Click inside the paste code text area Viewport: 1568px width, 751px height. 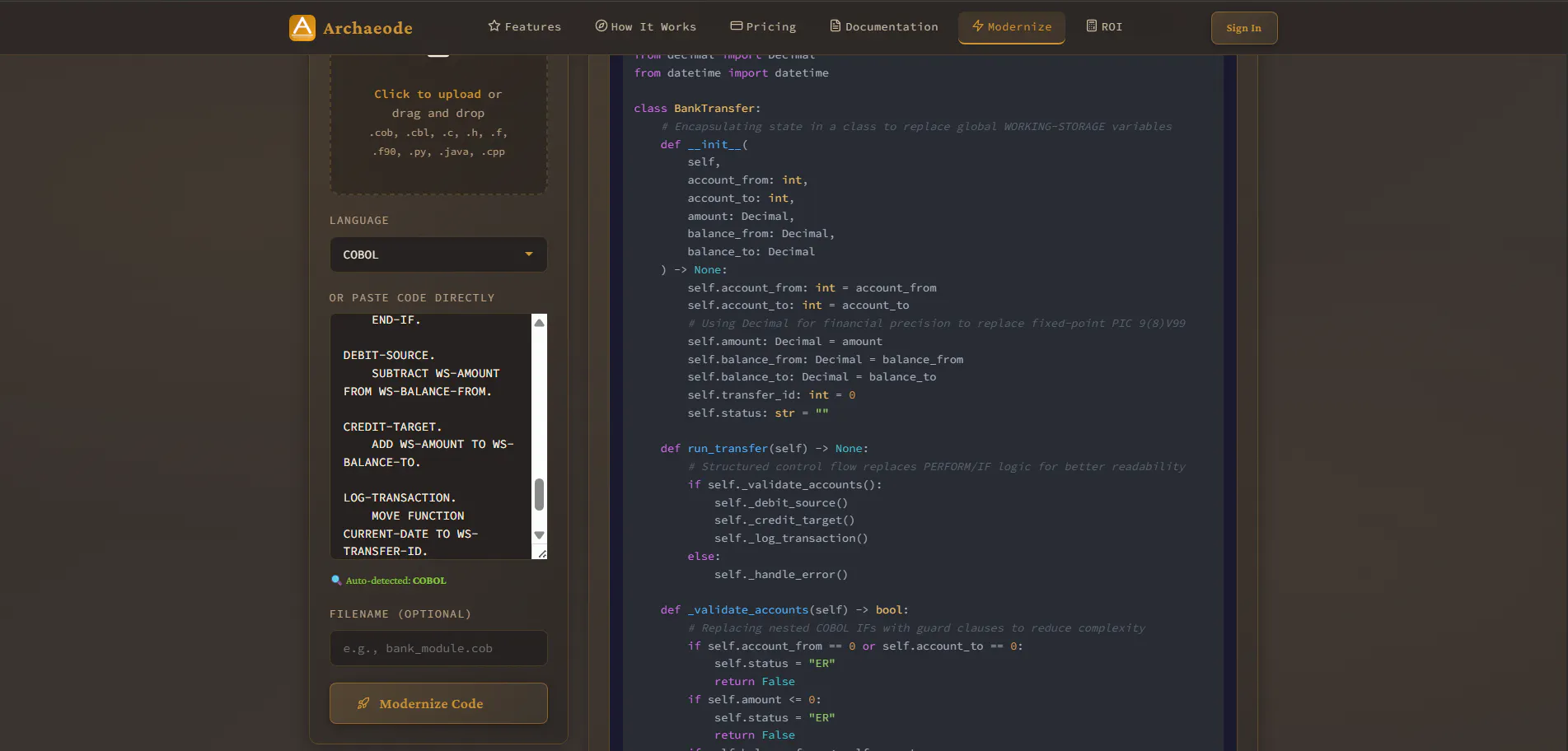(x=431, y=436)
